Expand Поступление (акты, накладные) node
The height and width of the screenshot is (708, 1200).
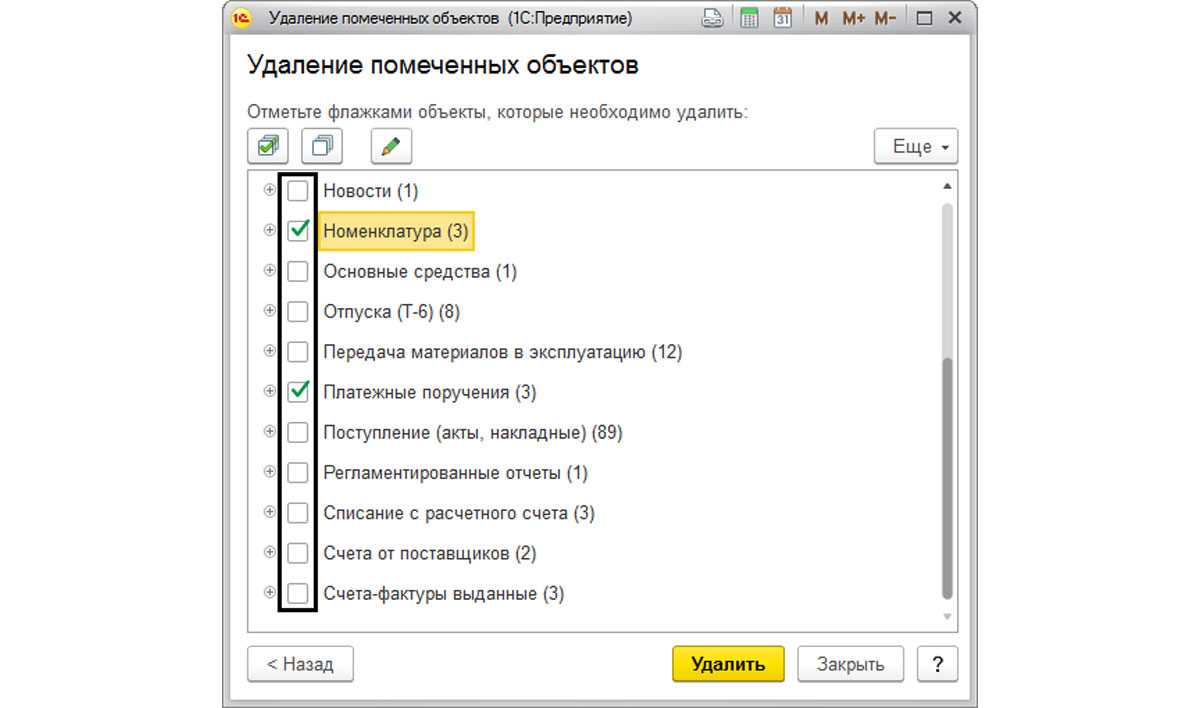pyautogui.click(x=269, y=432)
